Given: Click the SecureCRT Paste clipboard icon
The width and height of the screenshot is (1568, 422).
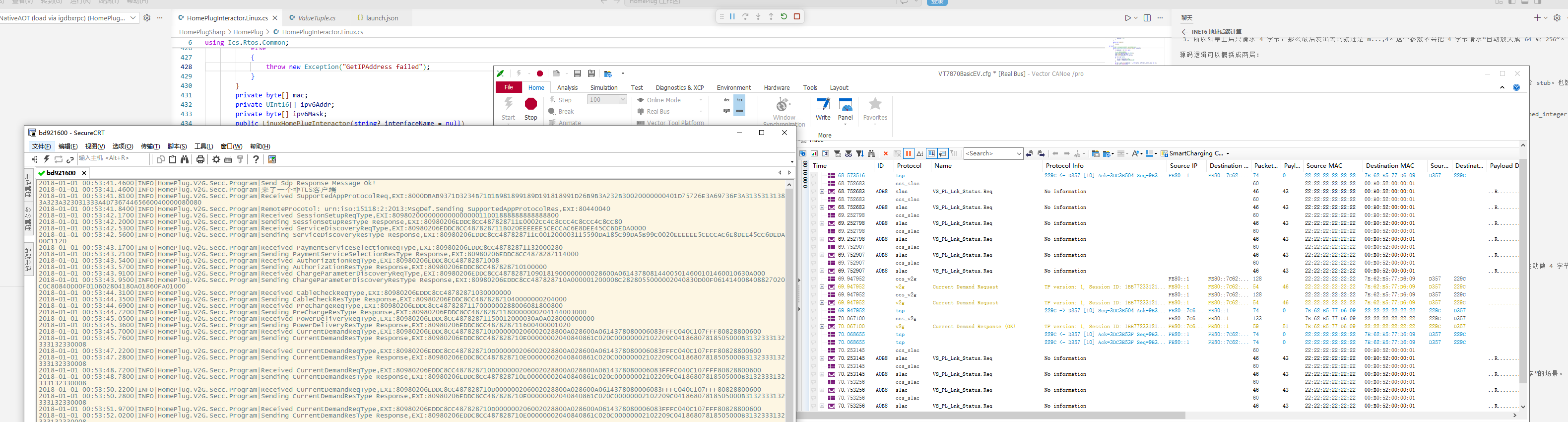Looking at the screenshot, I should point(172,159).
